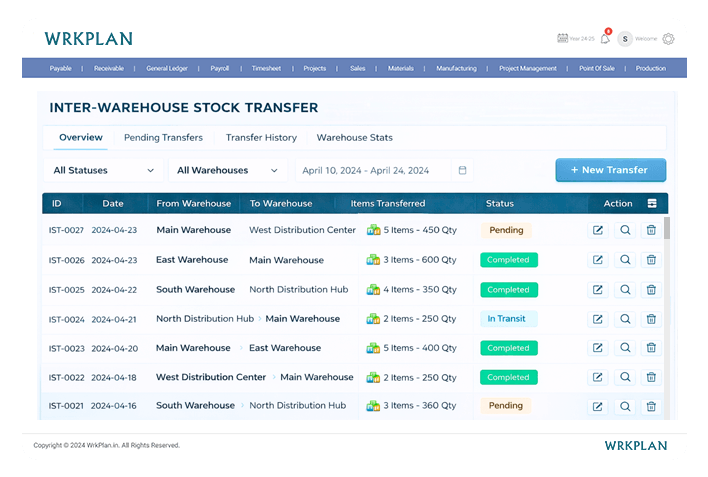Open the Sales menu

pyautogui.click(x=358, y=68)
